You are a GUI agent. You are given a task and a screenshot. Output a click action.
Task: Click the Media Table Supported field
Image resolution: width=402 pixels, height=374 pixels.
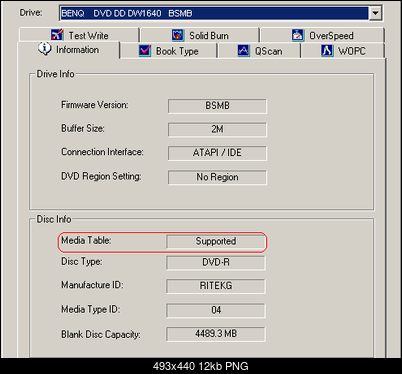(x=216, y=241)
